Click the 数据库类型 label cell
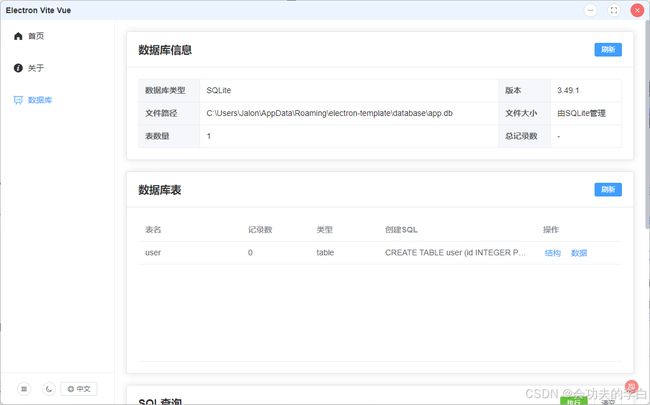 [x=169, y=90]
